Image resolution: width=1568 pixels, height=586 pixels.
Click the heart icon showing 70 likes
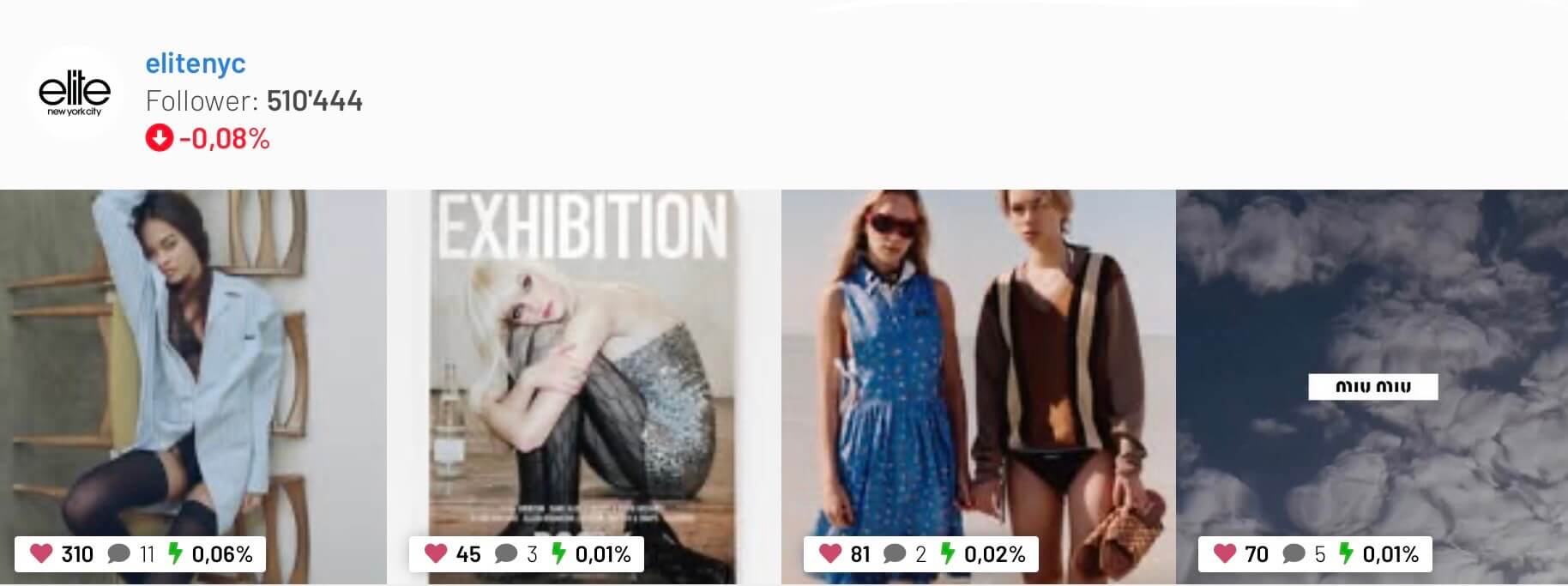pos(1224,553)
